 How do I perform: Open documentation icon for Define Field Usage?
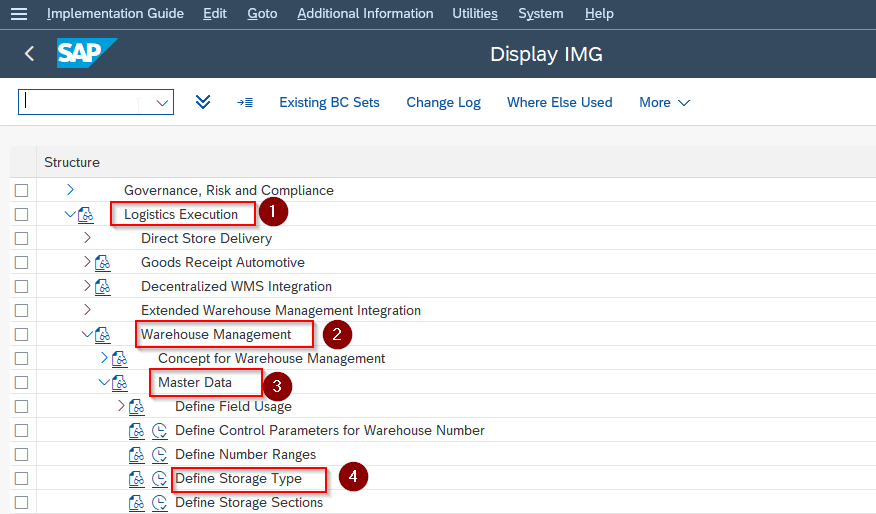tap(137, 407)
